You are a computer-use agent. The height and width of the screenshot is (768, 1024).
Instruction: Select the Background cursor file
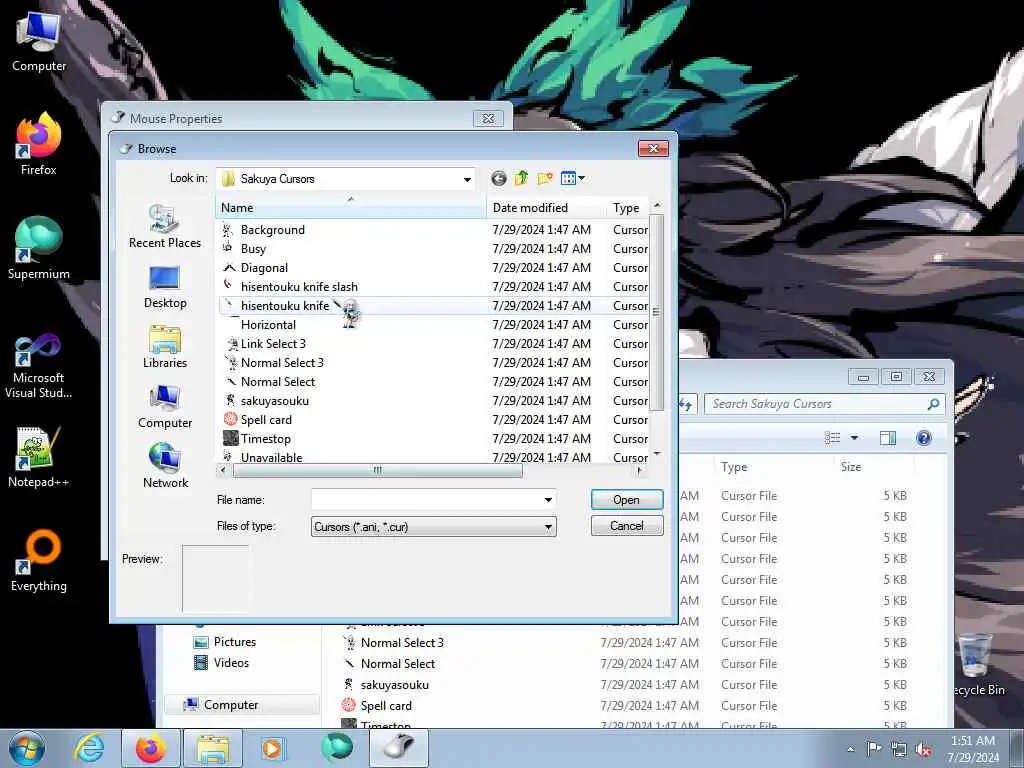coord(434,230)
